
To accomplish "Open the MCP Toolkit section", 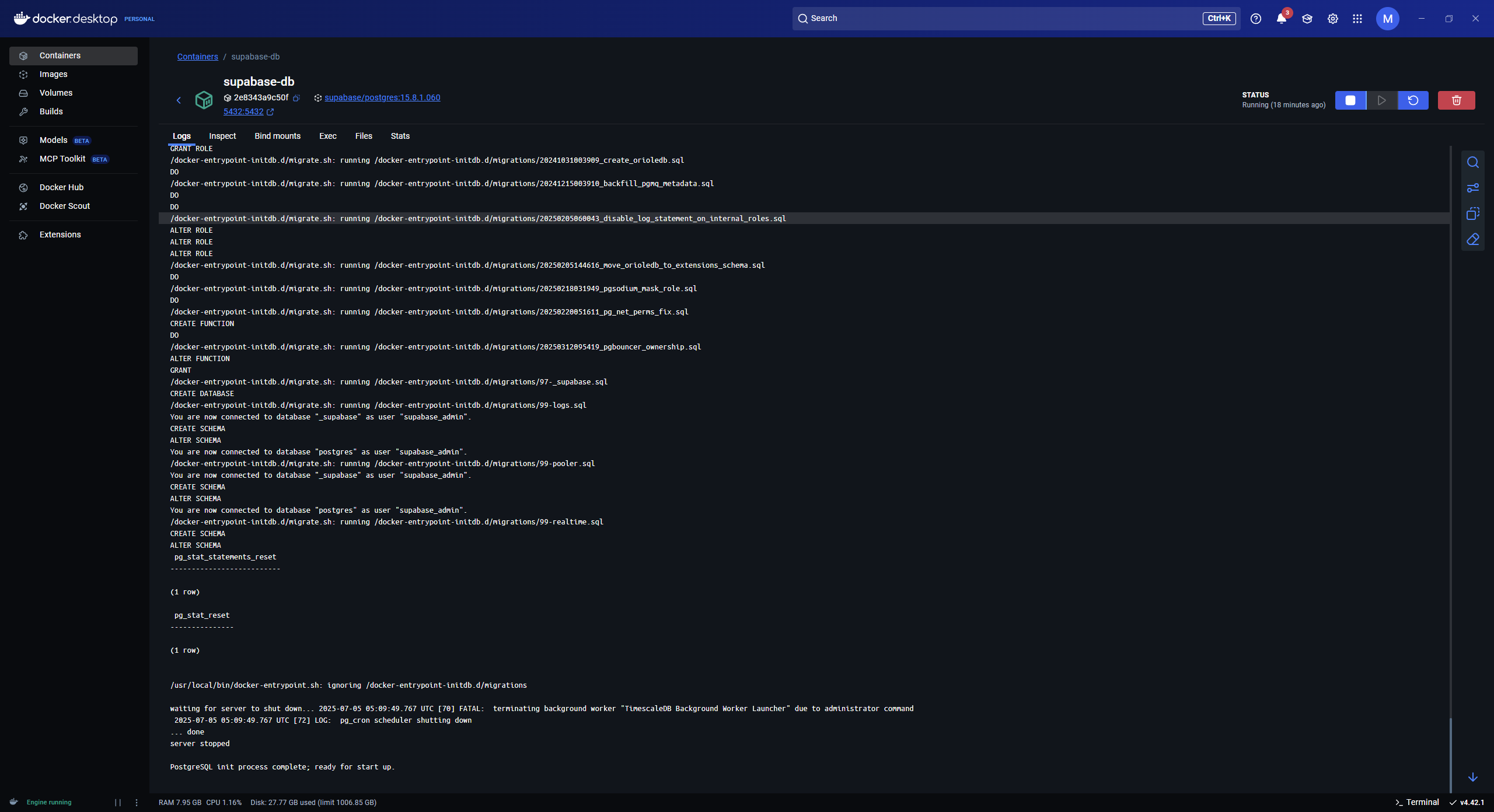I will pyautogui.click(x=74, y=159).
